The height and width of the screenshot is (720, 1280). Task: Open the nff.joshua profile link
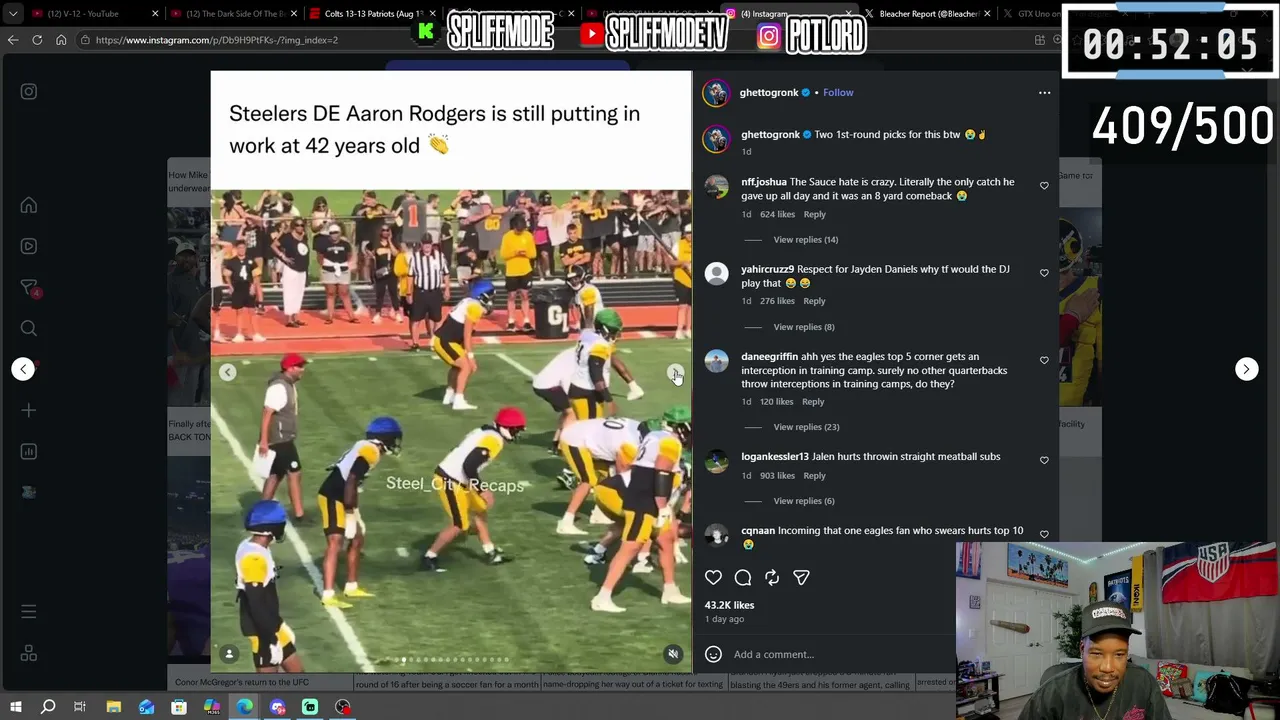[764, 182]
